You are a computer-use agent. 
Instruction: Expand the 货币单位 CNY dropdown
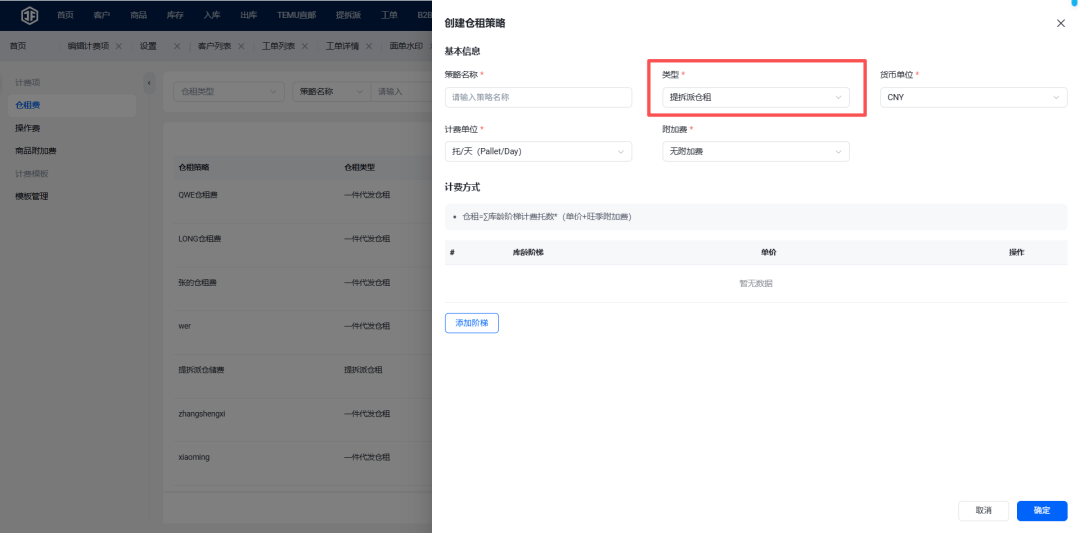pos(973,97)
